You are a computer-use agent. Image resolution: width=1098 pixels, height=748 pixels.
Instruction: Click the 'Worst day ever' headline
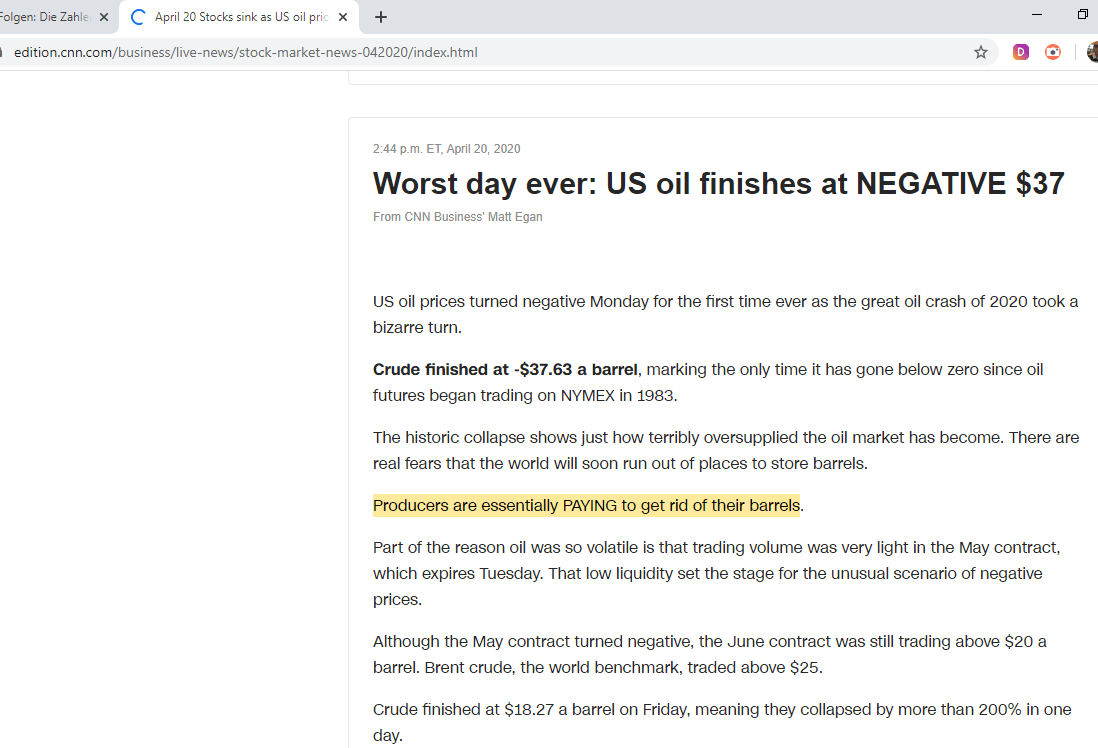pos(718,183)
